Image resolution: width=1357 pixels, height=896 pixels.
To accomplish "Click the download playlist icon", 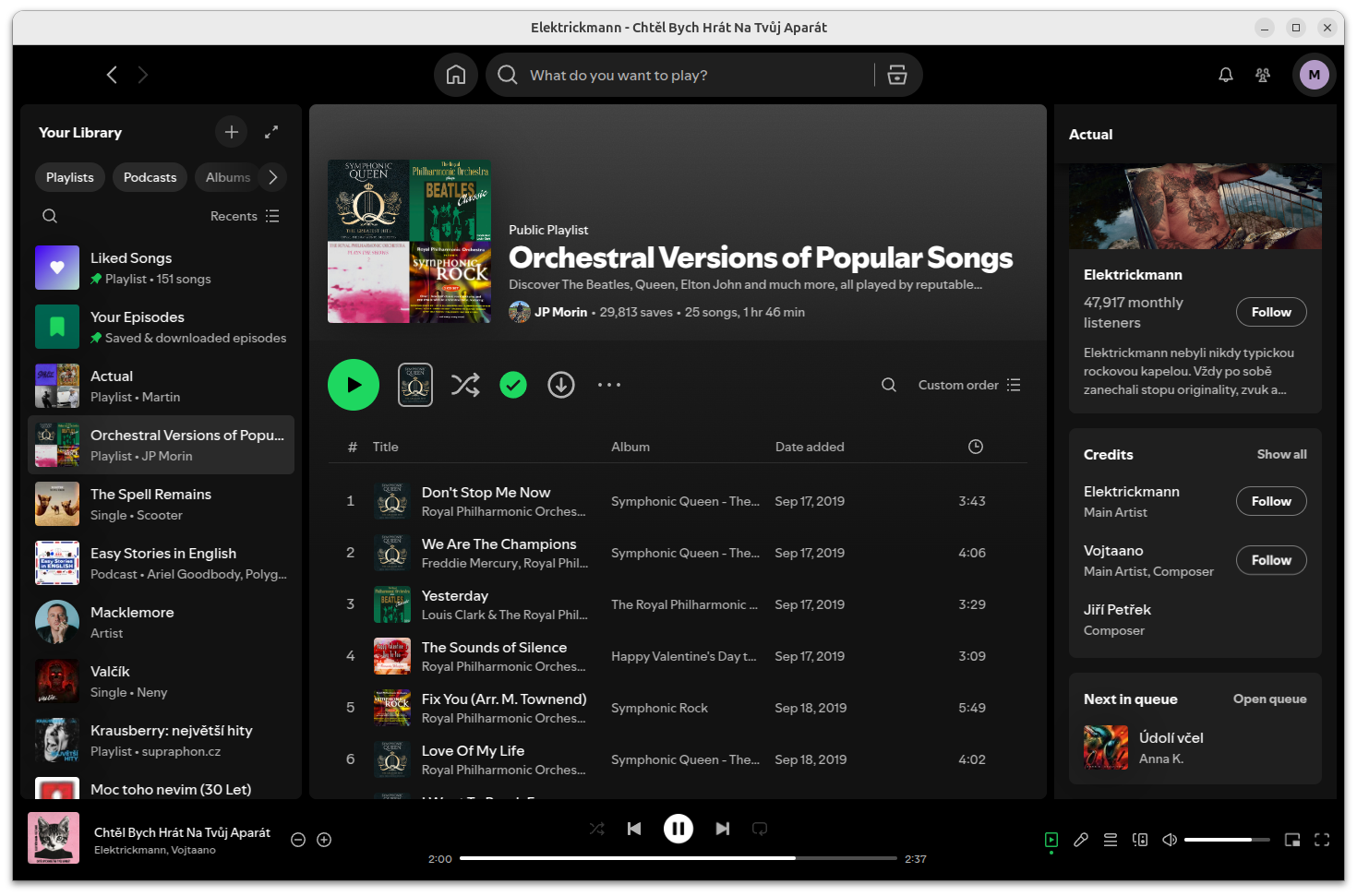I will pos(560,385).
